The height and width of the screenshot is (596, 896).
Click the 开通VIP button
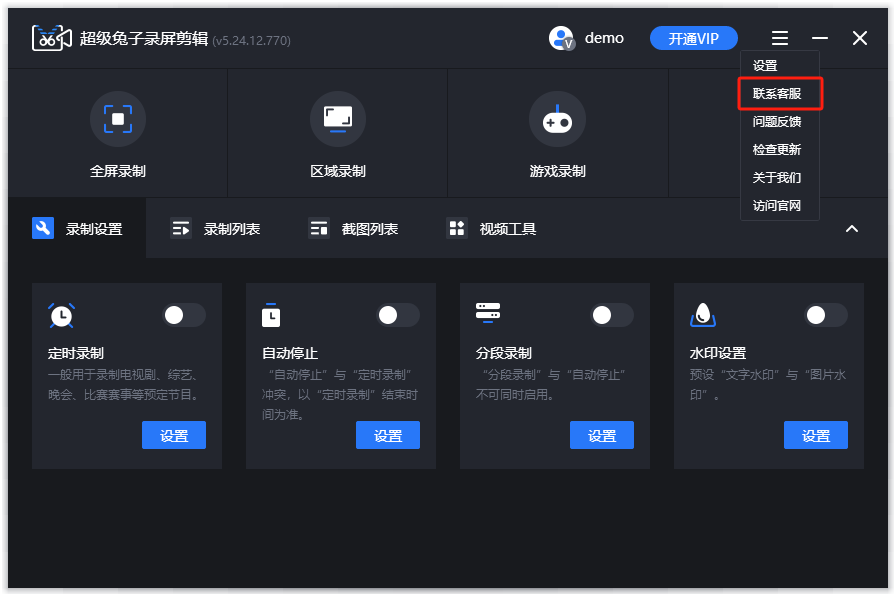(694, 38)
